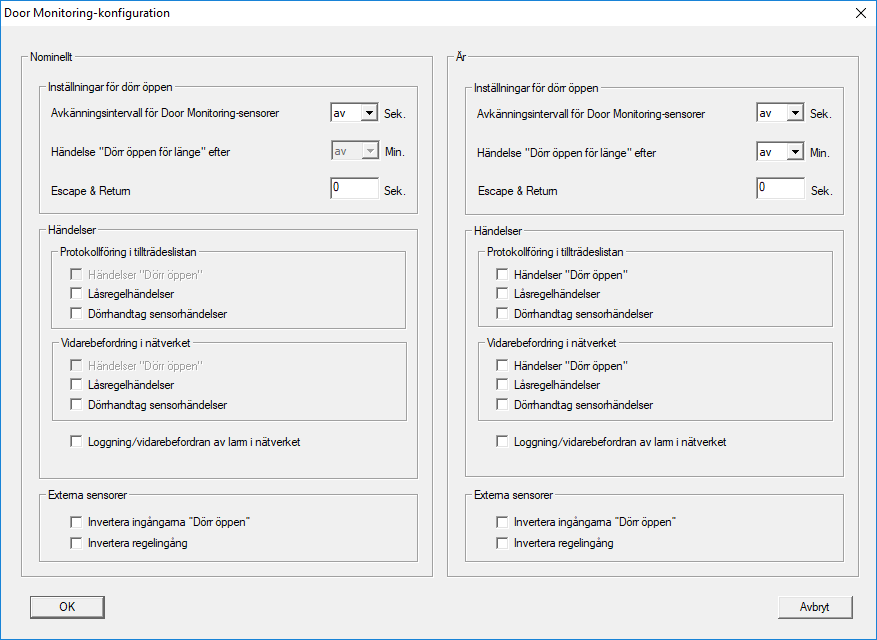Check Är Invertera regelingång checkbox
Screen dimensions: 877x640
click(502, 543)
